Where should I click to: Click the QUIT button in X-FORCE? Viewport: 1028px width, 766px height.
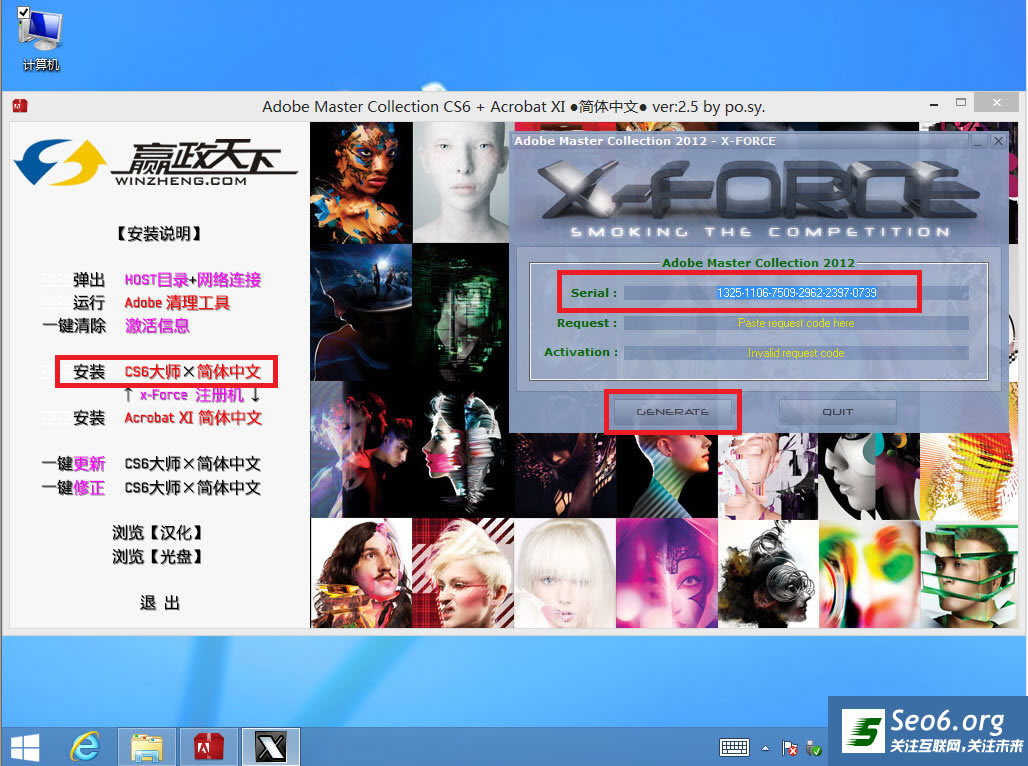click(x=837, y=412)
